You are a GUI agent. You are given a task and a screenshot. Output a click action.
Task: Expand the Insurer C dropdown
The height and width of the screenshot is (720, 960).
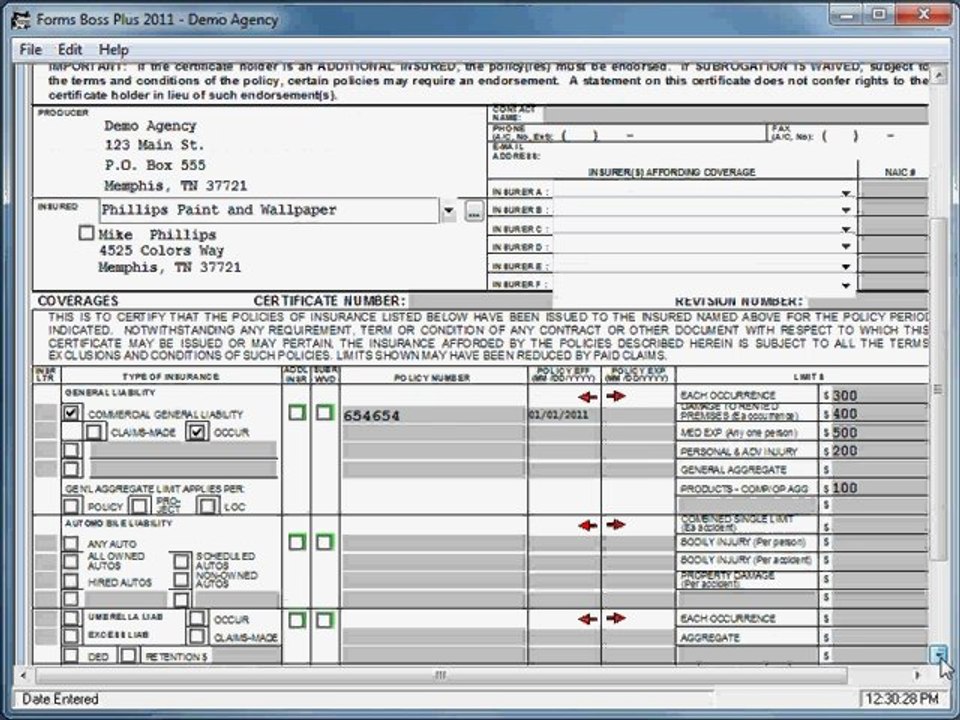(x=846, y=229)
